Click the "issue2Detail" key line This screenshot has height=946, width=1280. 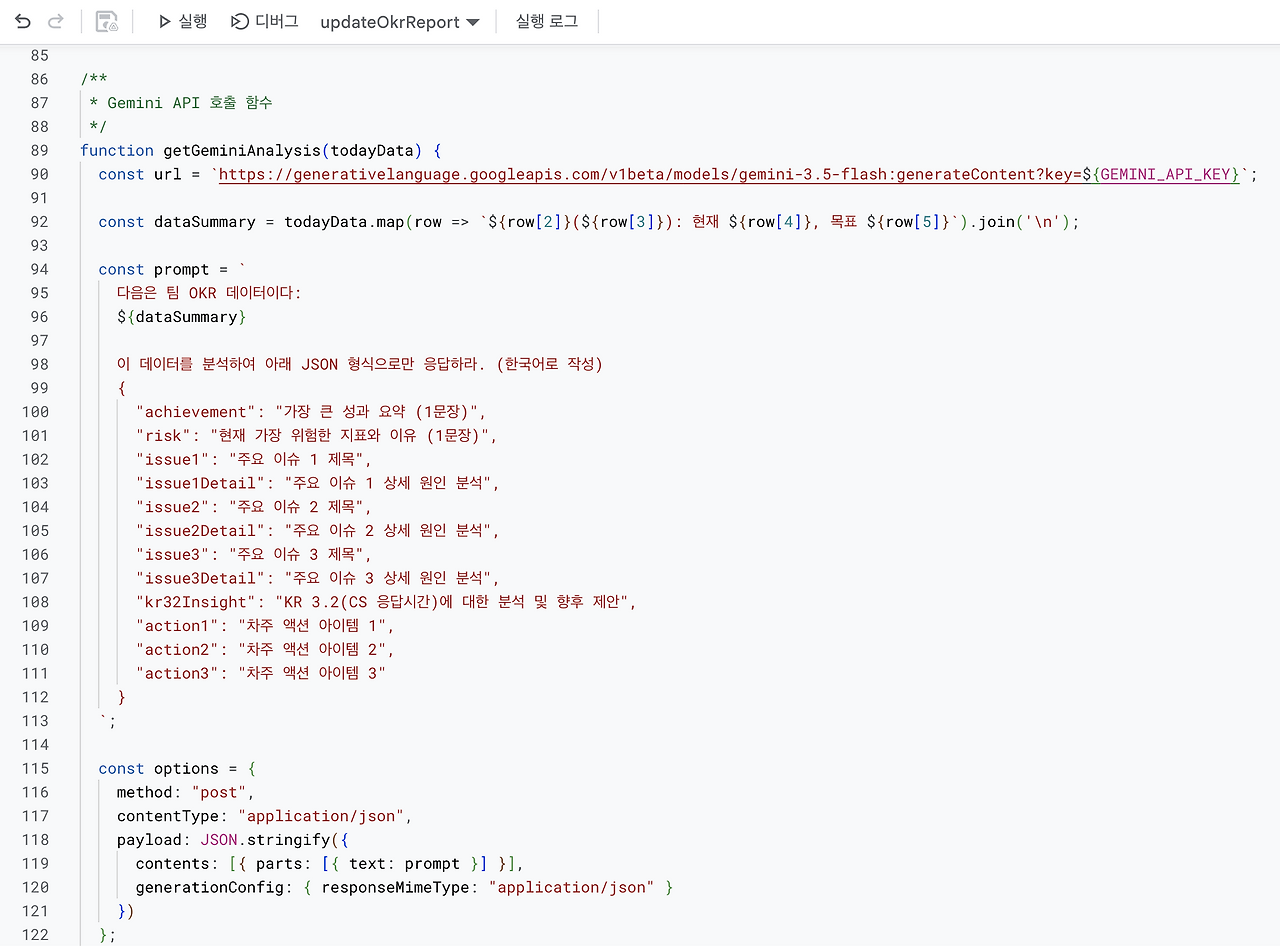tap(317, 530)
